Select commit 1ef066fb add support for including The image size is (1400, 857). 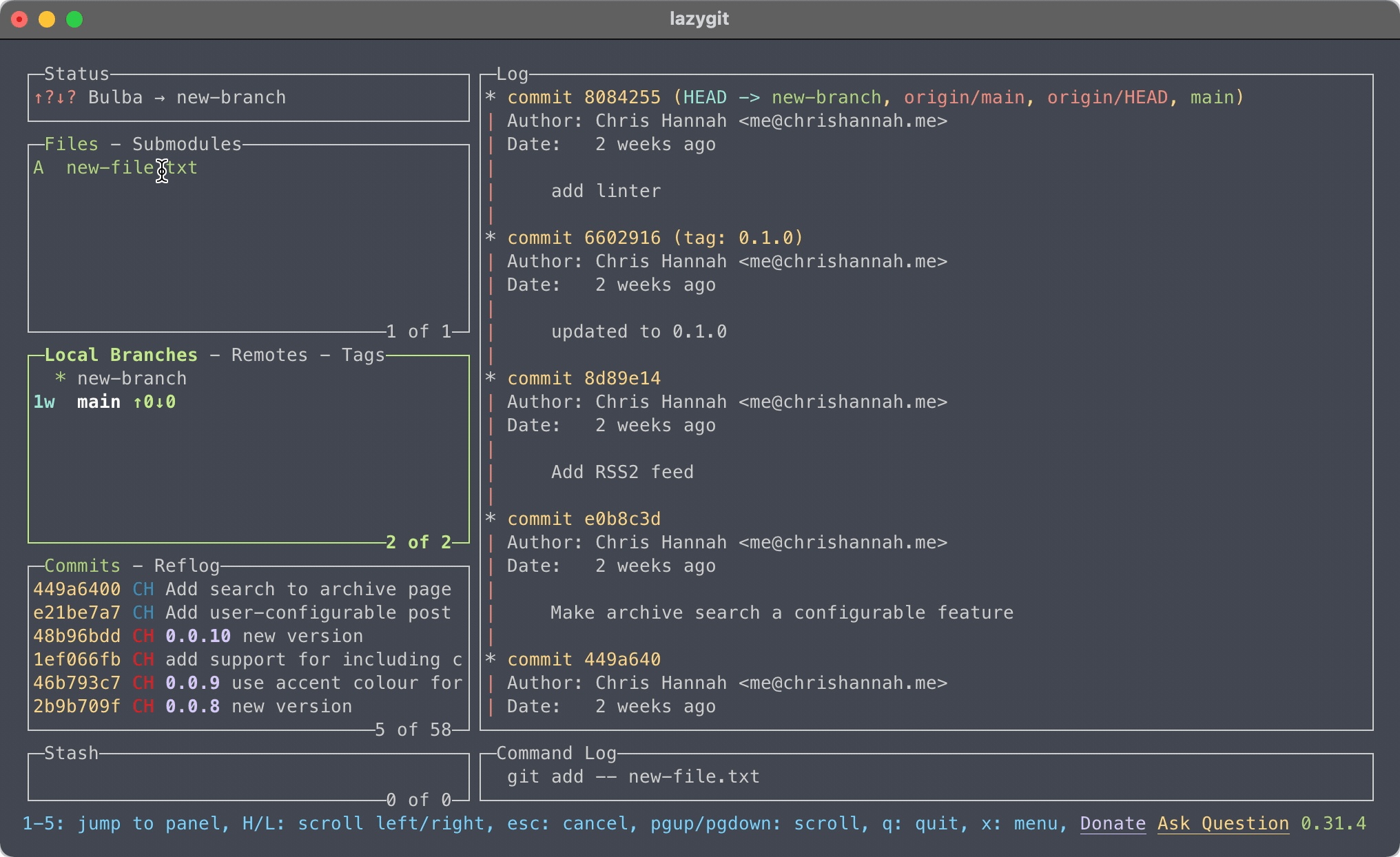coord(249,659)
